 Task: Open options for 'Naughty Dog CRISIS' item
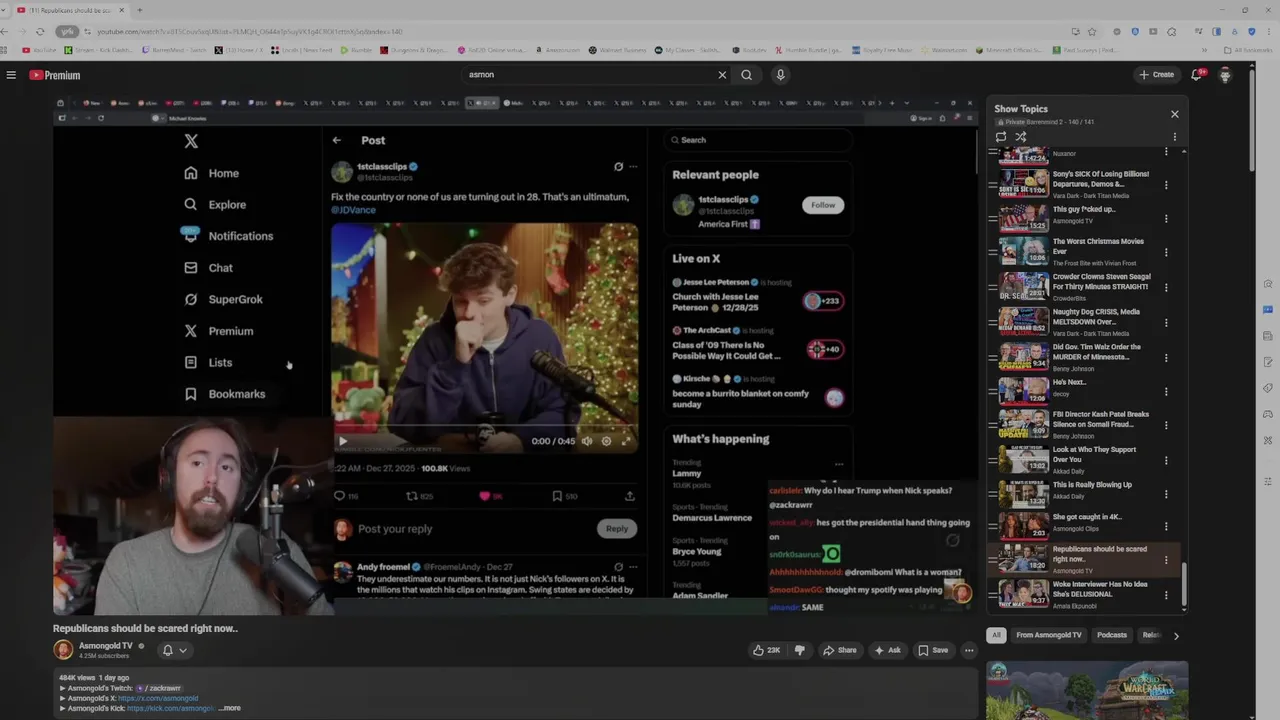click(x=1166, y=322)
